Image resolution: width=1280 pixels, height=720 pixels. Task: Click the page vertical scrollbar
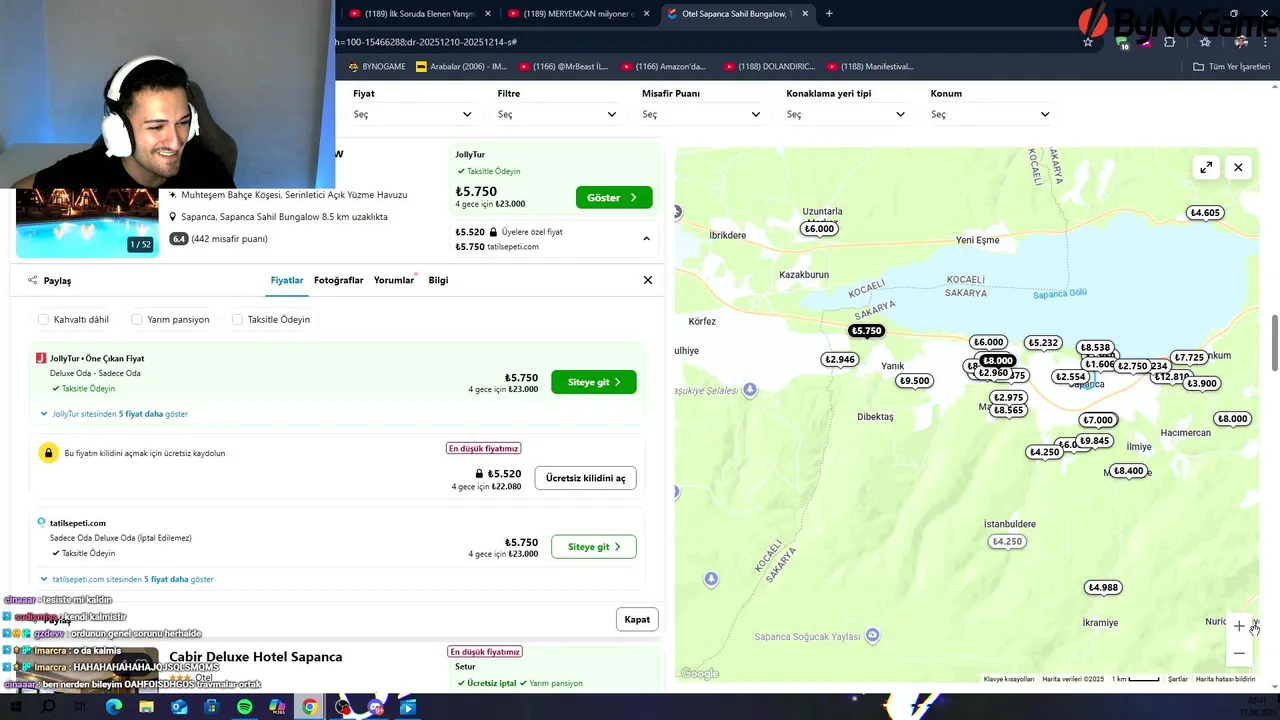tap(1274, 343)
